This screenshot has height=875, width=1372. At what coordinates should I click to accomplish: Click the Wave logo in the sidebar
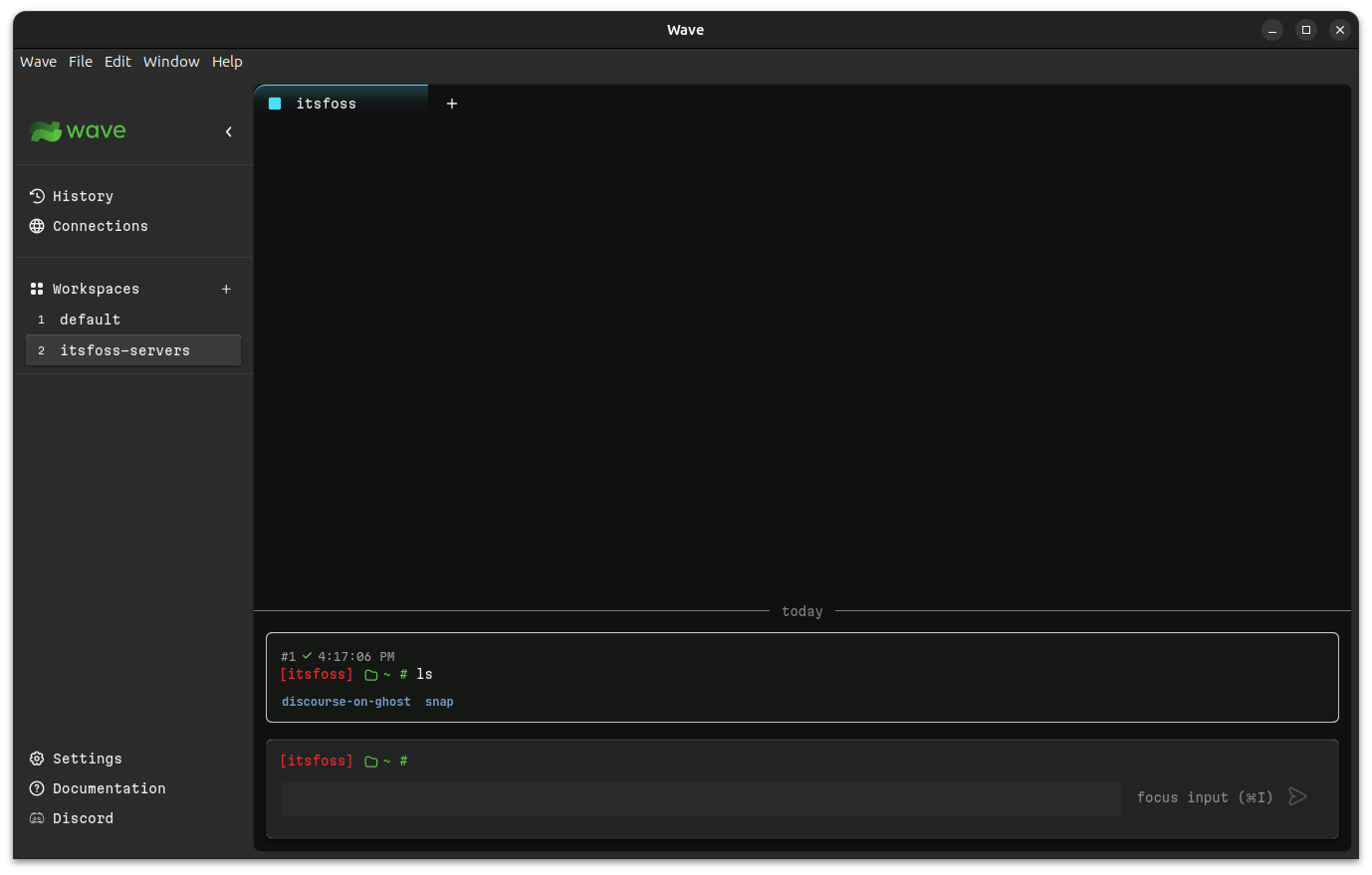tap(77, 130)
